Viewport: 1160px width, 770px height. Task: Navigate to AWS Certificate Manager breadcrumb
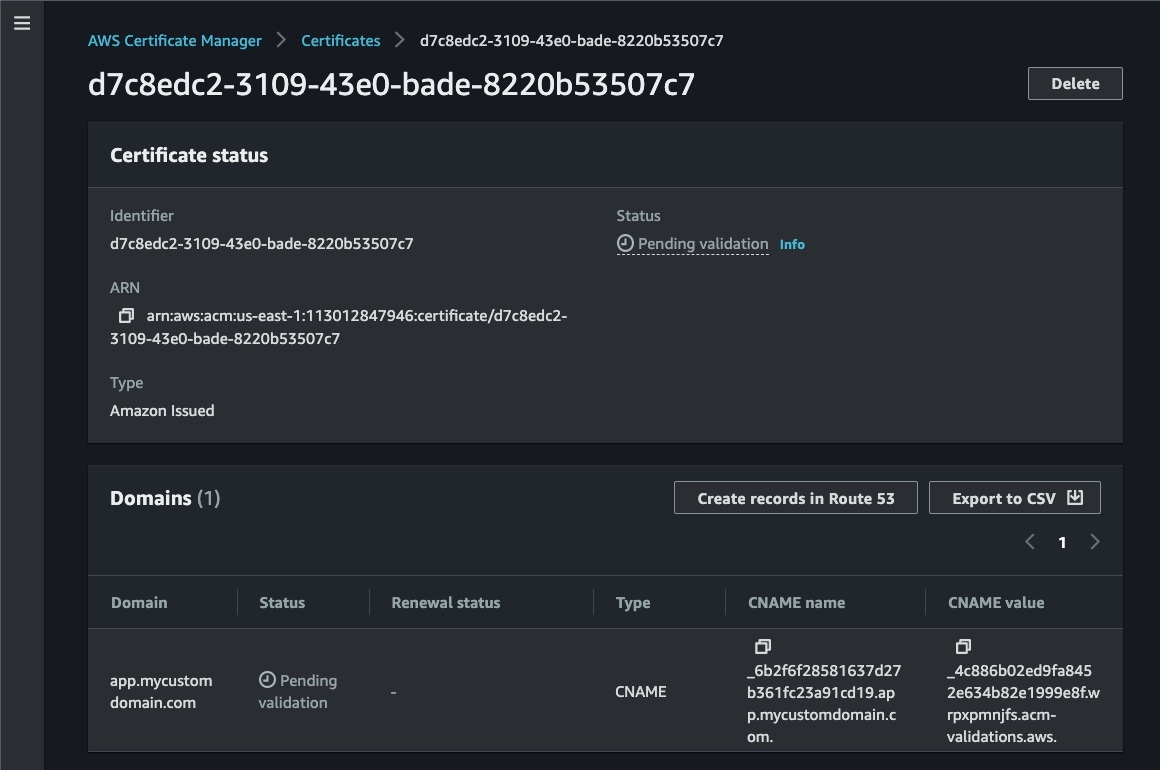pos(174,41)
